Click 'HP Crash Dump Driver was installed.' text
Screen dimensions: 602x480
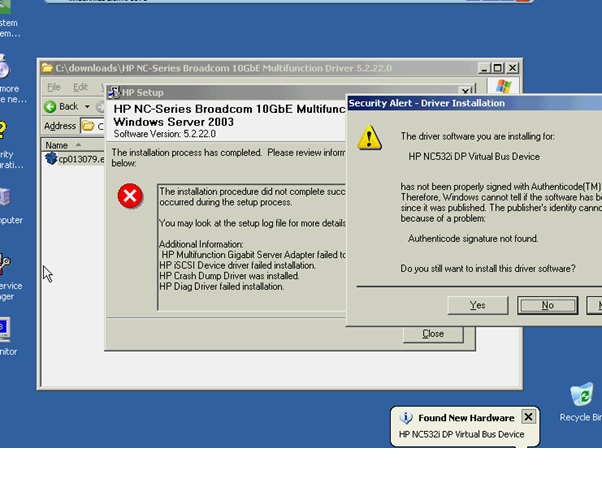[x=229, y=276]
